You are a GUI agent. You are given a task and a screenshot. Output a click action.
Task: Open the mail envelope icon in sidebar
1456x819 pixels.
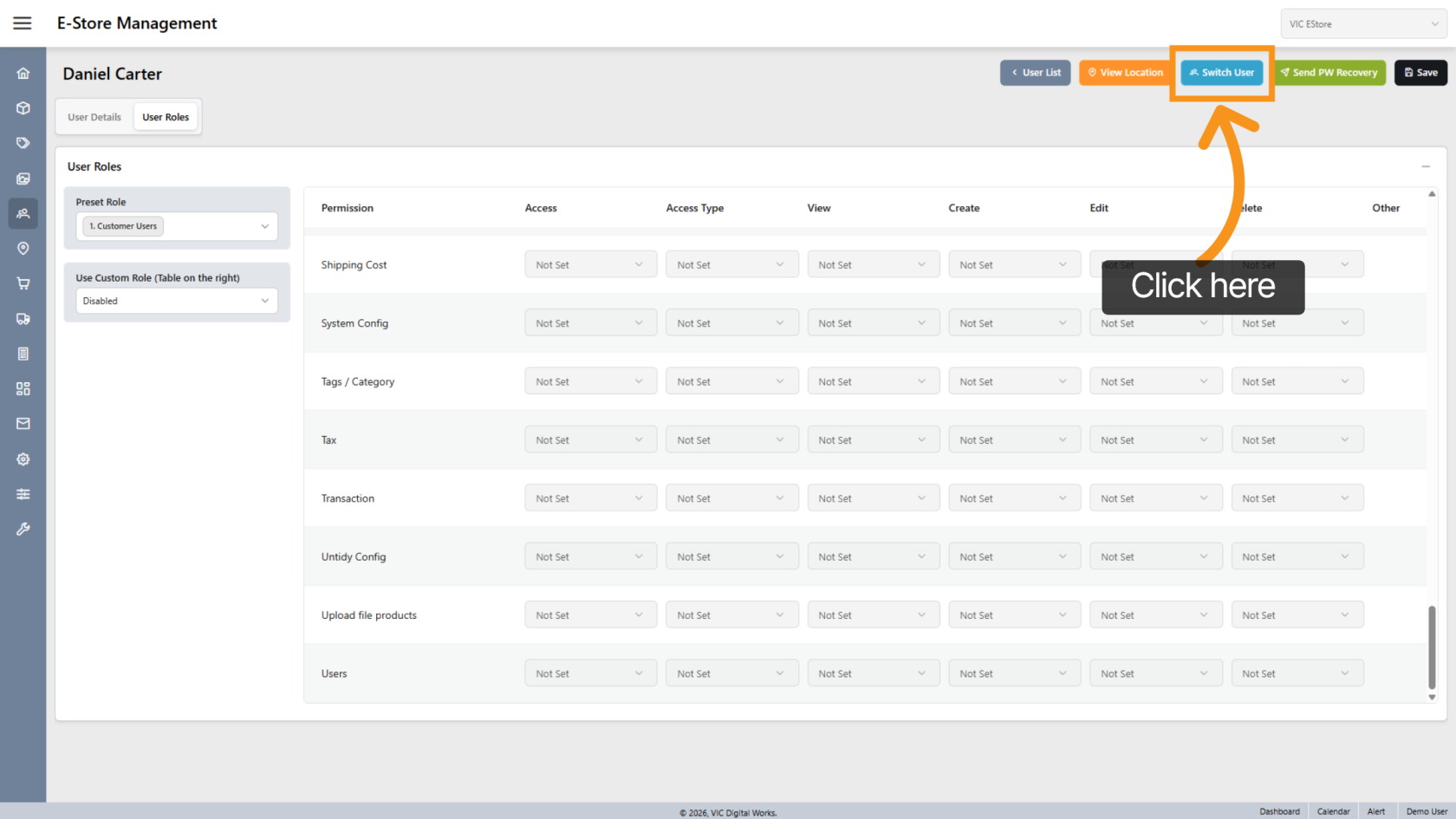[23, 424]
